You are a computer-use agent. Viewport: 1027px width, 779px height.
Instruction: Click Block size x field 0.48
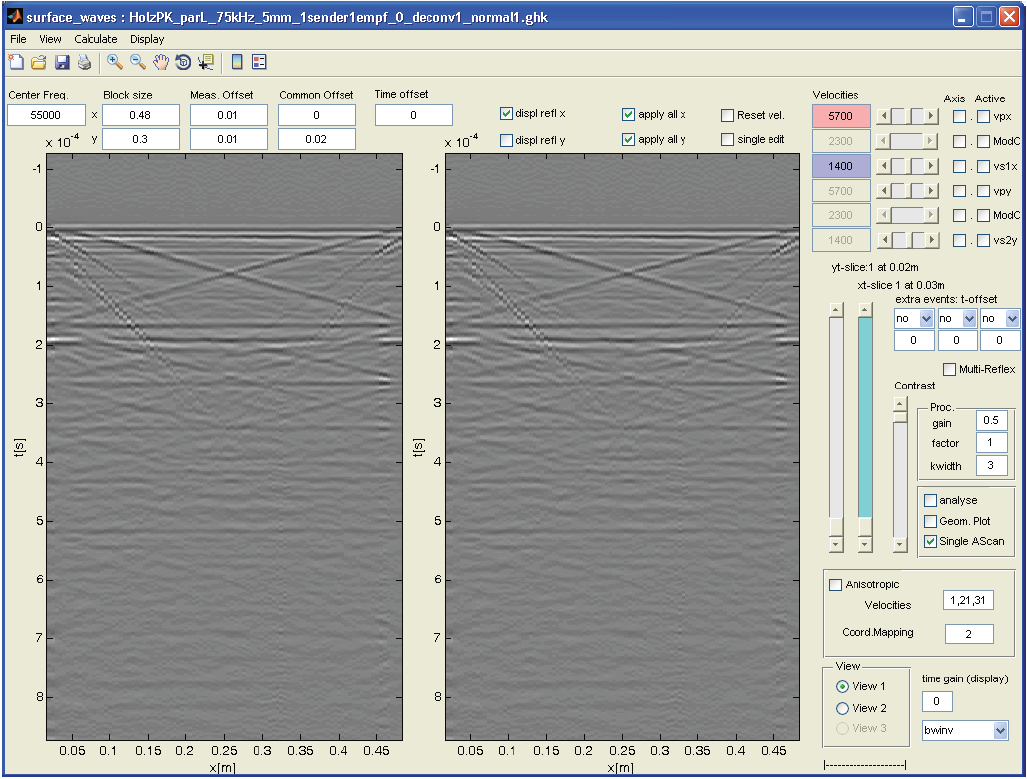140,115
